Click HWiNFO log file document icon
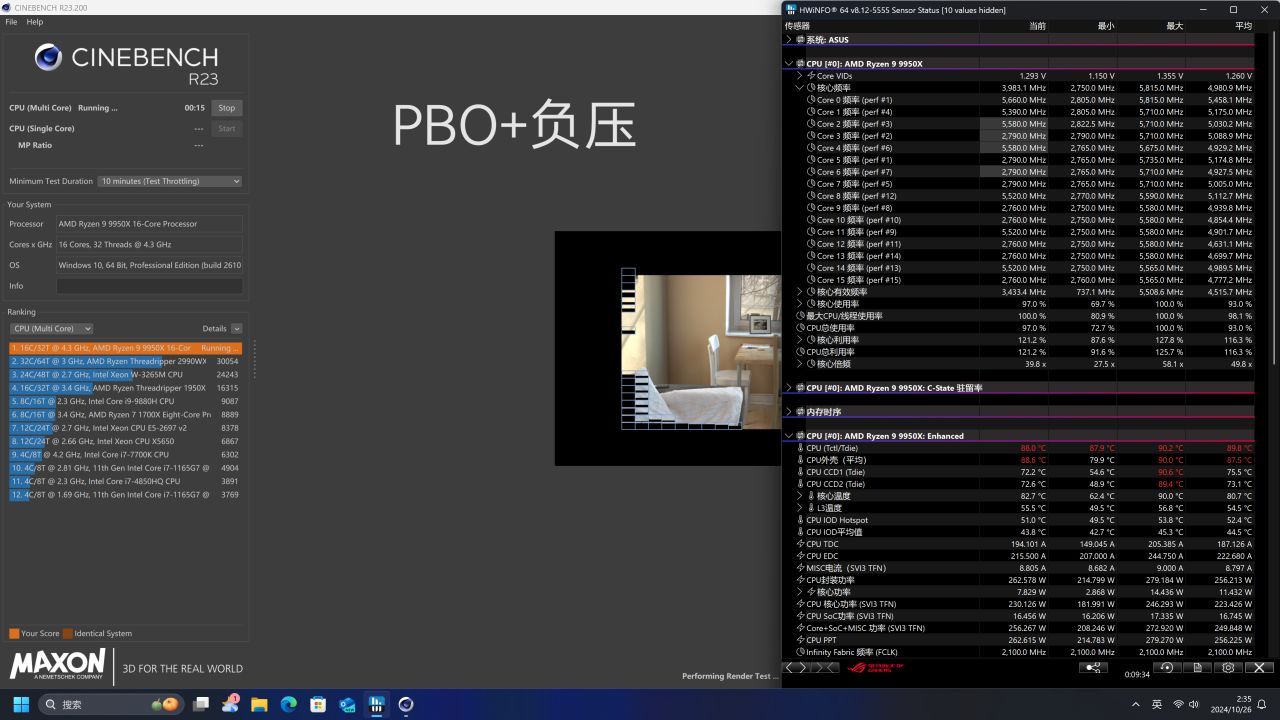 pyautogui.click(x=1197, y=668)
